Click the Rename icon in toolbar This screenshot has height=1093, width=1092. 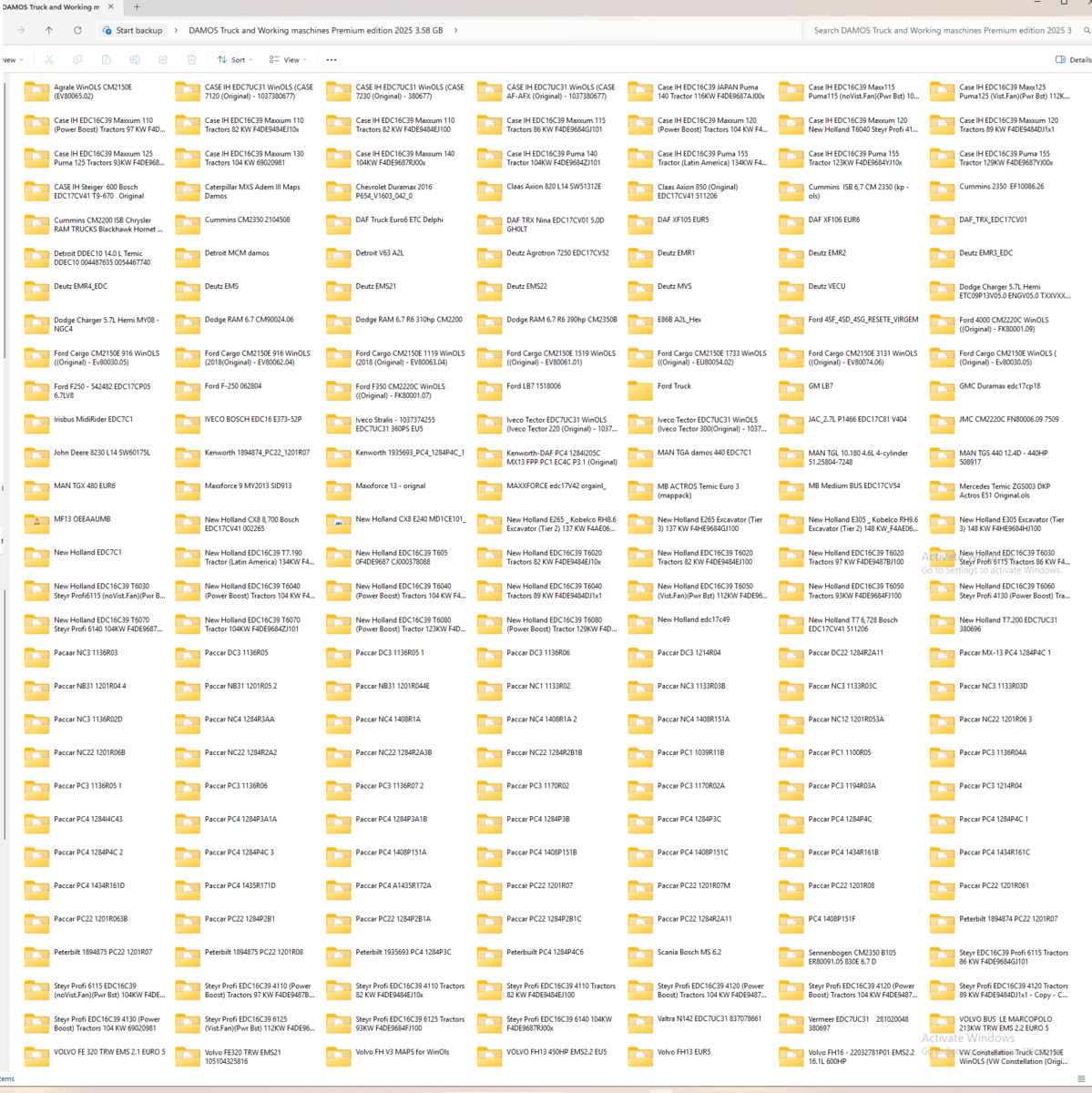(x=135, y=60)
